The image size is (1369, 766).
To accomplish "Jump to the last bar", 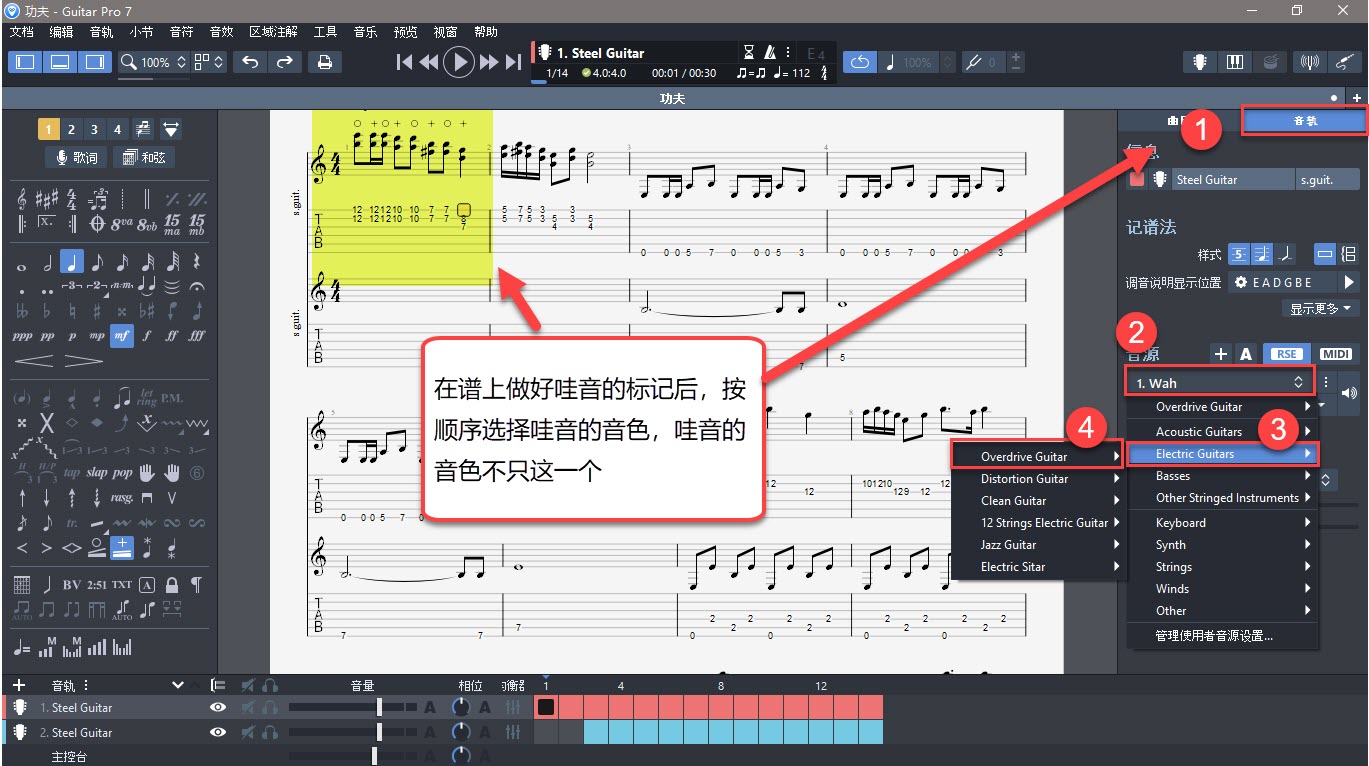I will tap(513, 62).
